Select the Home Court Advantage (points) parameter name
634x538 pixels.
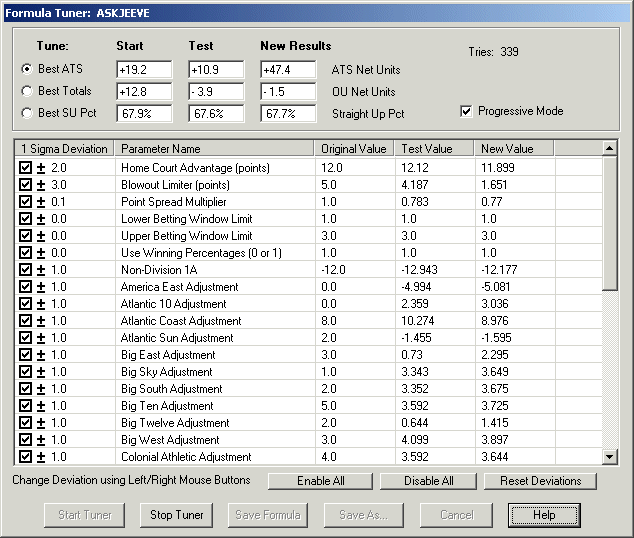[195, 168]
